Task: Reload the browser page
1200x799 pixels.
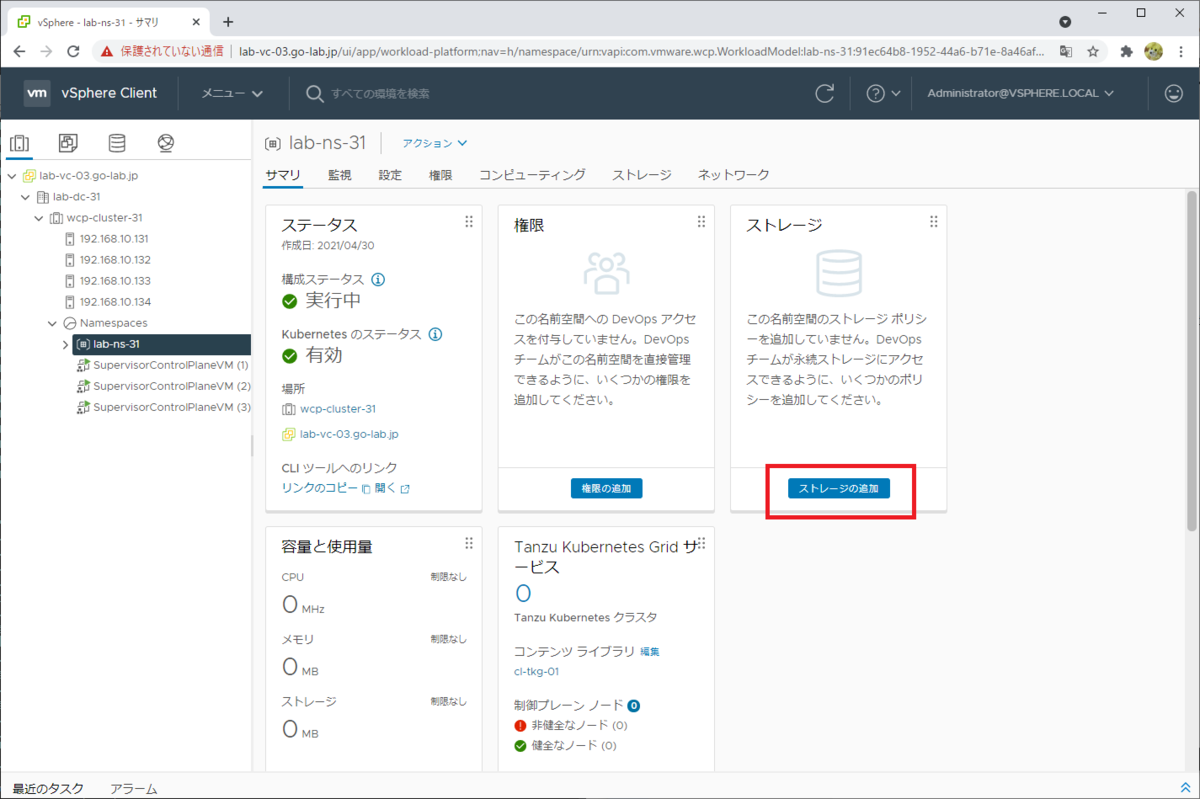Action: coord(73,51)
